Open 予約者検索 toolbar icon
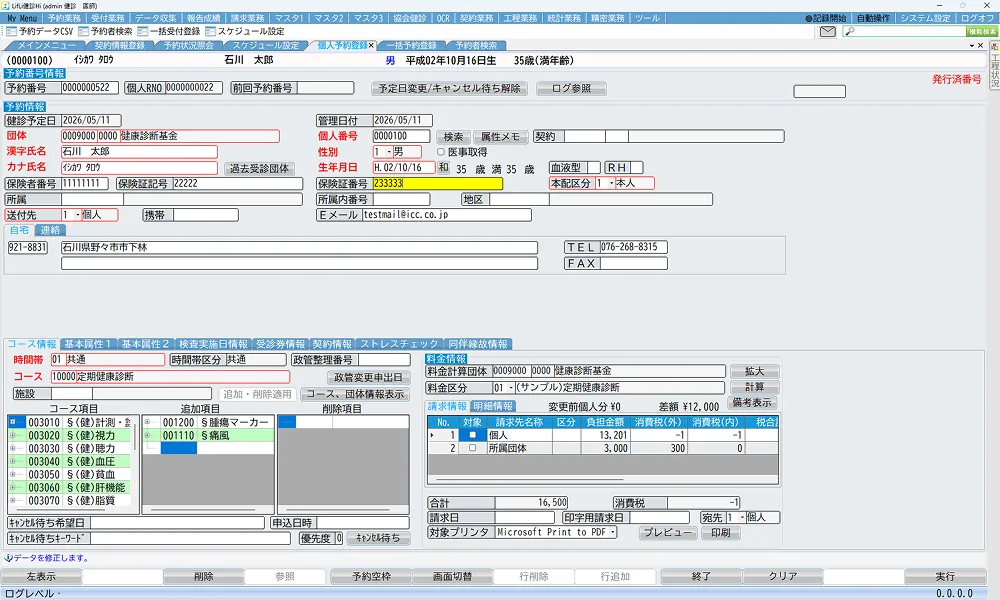 click(84, 31)
